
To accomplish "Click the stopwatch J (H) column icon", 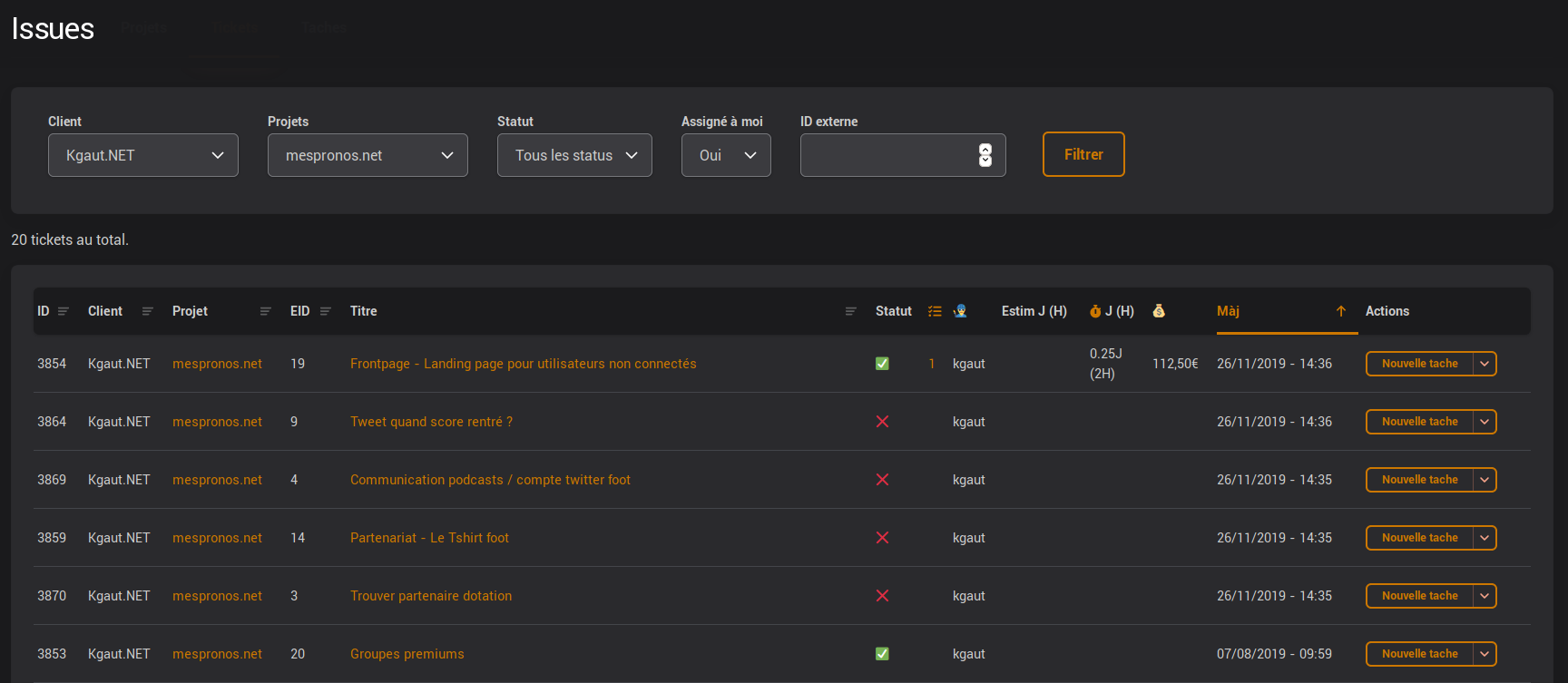I will 1095,311.
